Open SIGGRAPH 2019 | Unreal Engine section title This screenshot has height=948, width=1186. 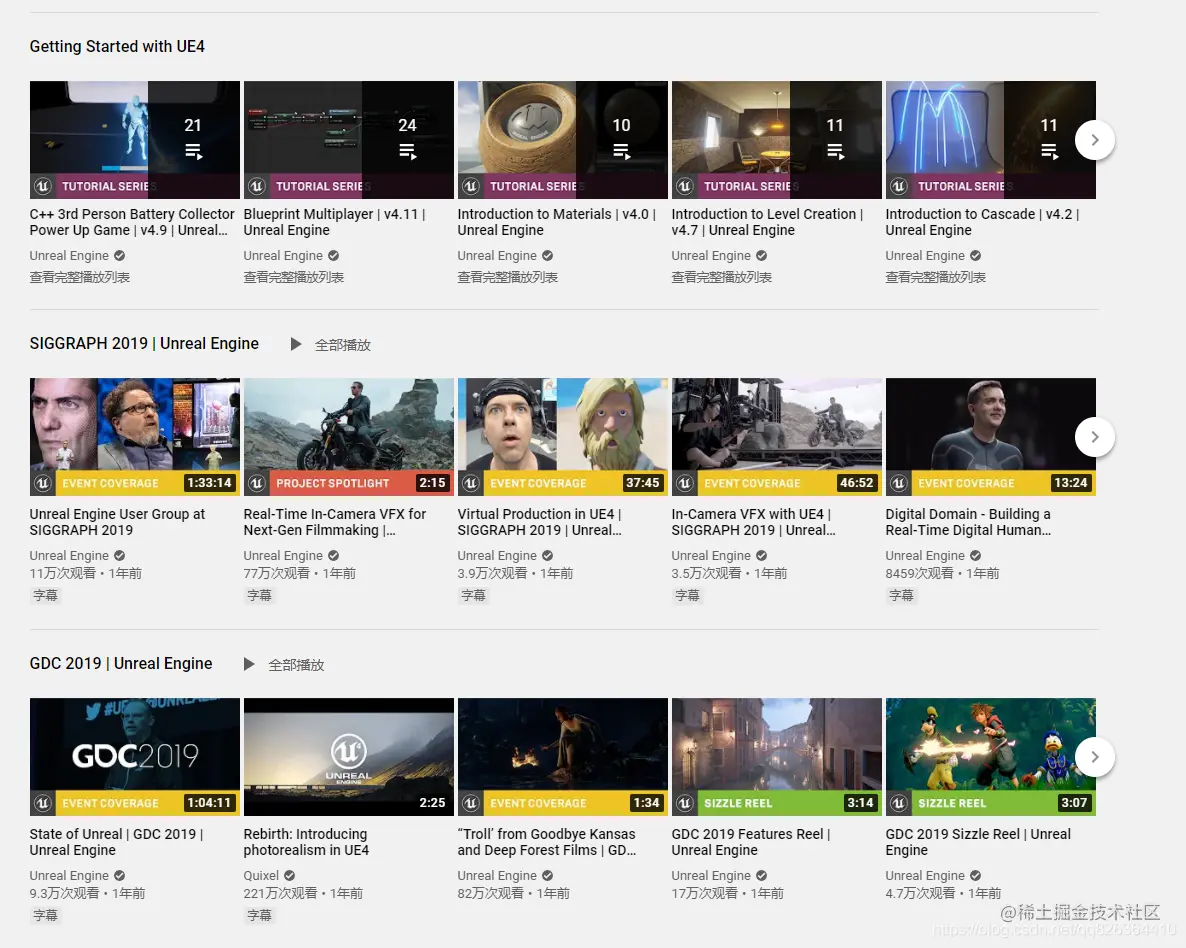(144, 343)
